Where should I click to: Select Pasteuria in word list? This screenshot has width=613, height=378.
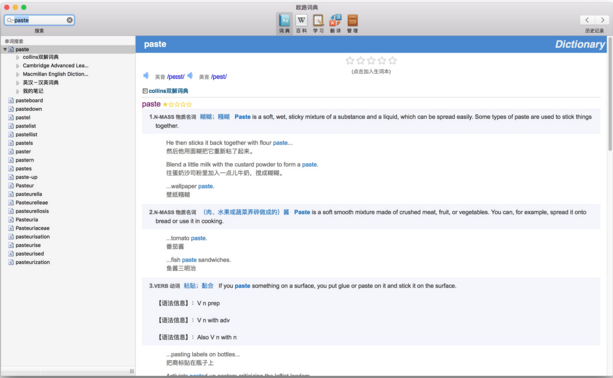(x=27, y=220)
